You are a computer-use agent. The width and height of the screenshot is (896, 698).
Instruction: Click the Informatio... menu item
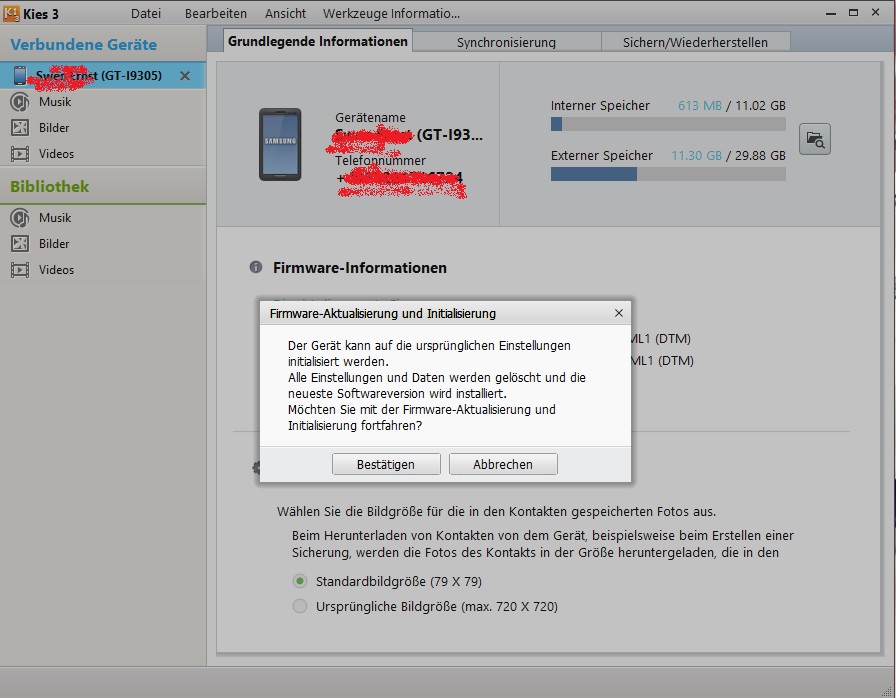click(427, 13)
